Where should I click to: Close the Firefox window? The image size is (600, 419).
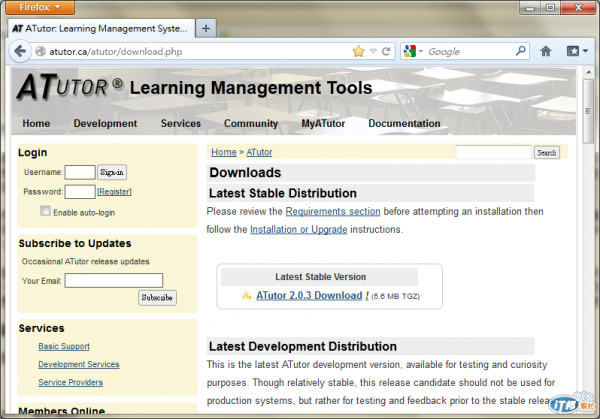578,8
